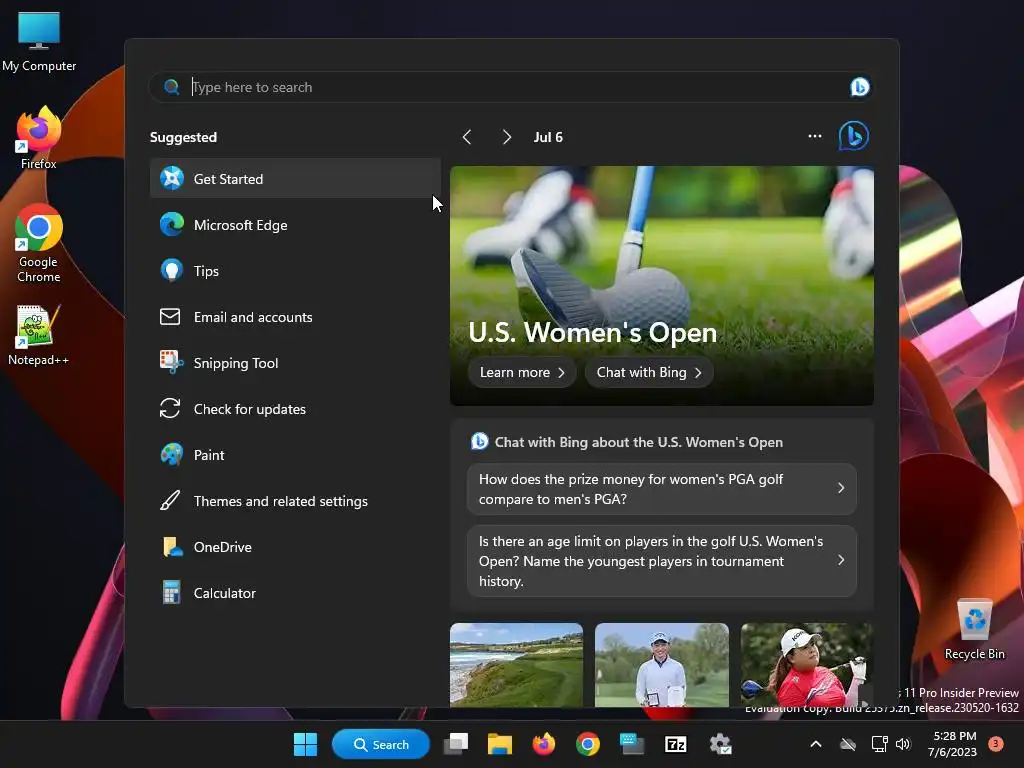The height and width of the screenshot is (768, 1024).
Task: Click the Jul 6 date label
Action: coord(548,137)
